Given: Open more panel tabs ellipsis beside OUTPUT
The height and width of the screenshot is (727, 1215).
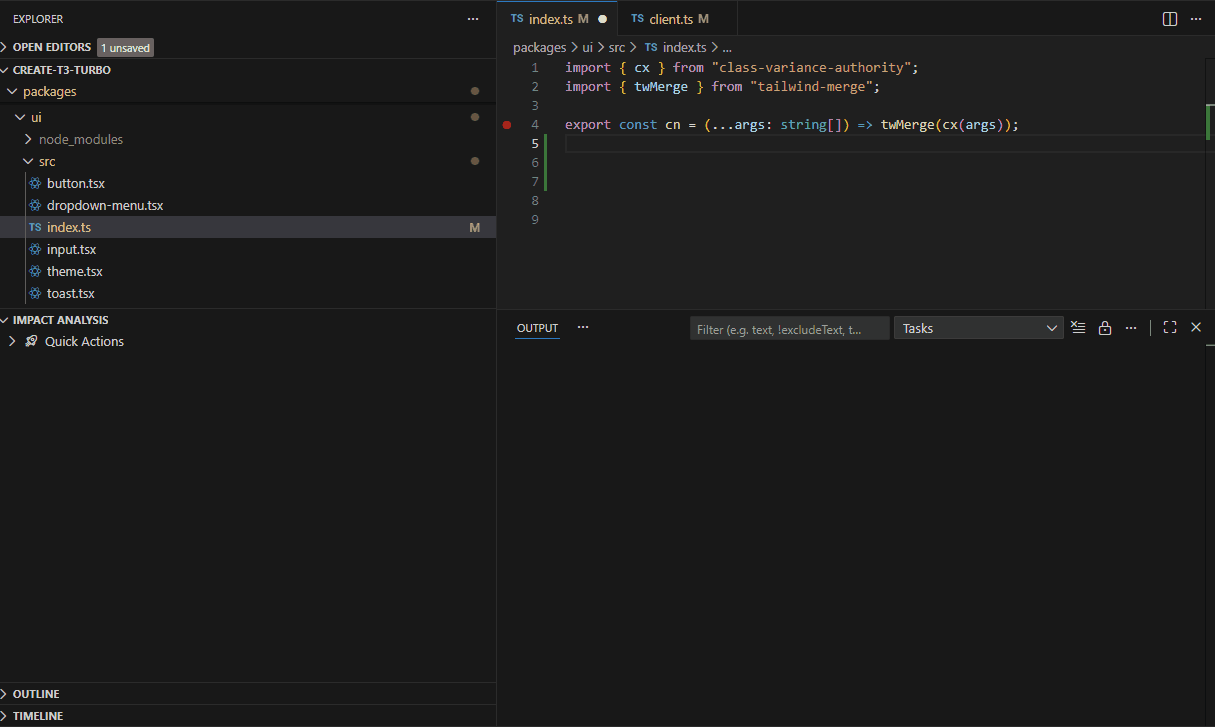Looking at the screenshot, I should (583, 328).
